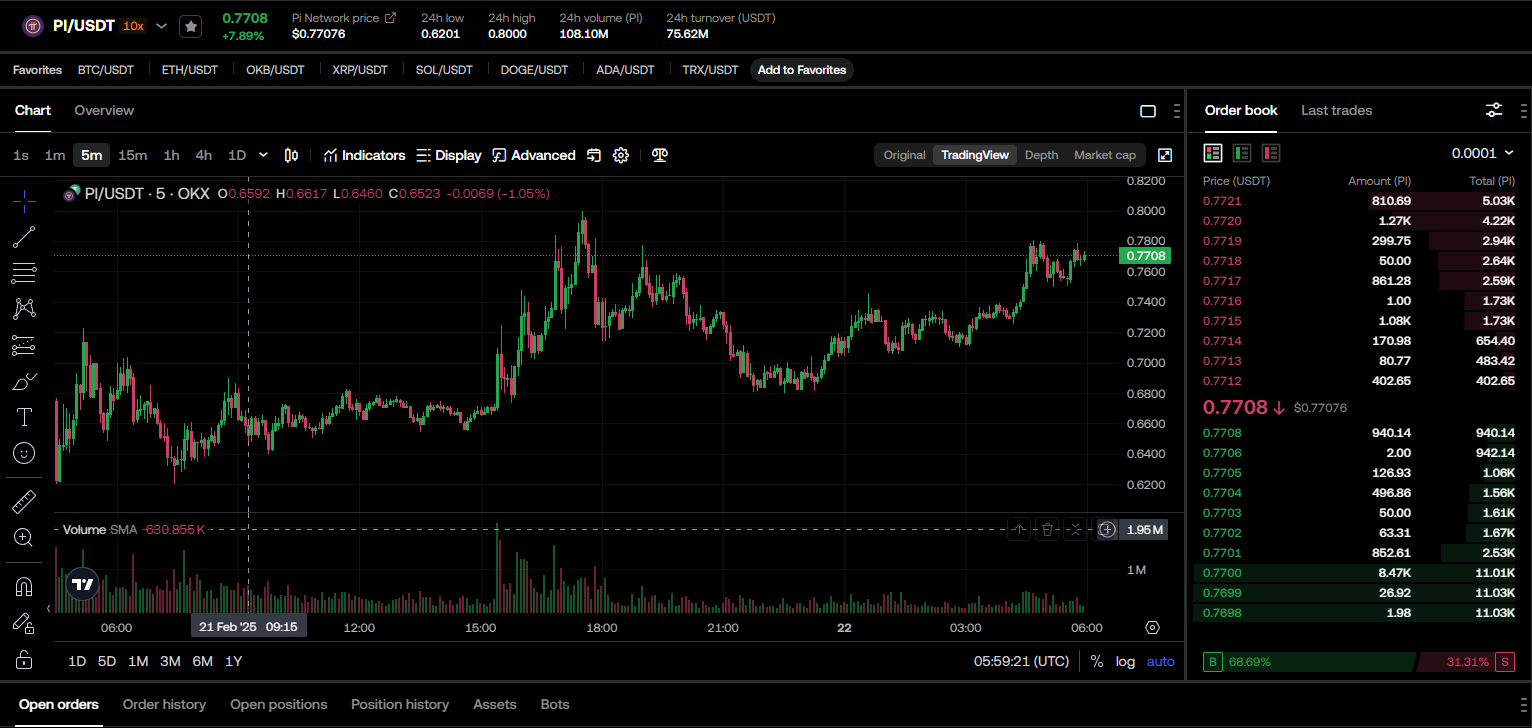Open the Indicators panel
The width and height of the screenshot is (1532, 728).
pos(364,155)
